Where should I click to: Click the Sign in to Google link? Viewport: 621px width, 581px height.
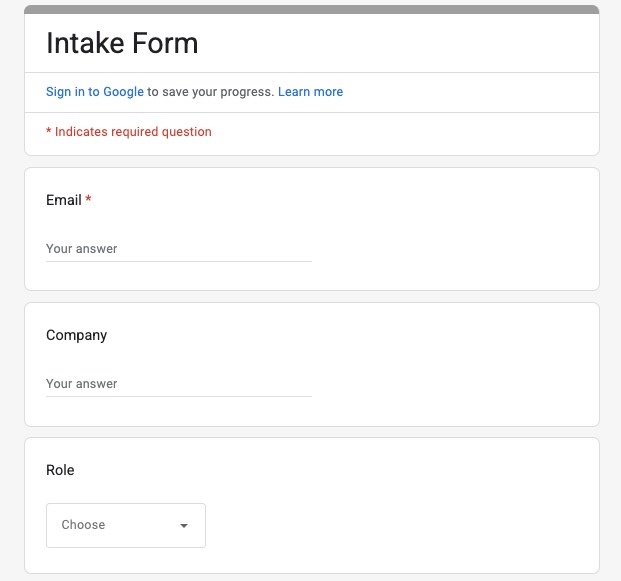tap(95, 92)
